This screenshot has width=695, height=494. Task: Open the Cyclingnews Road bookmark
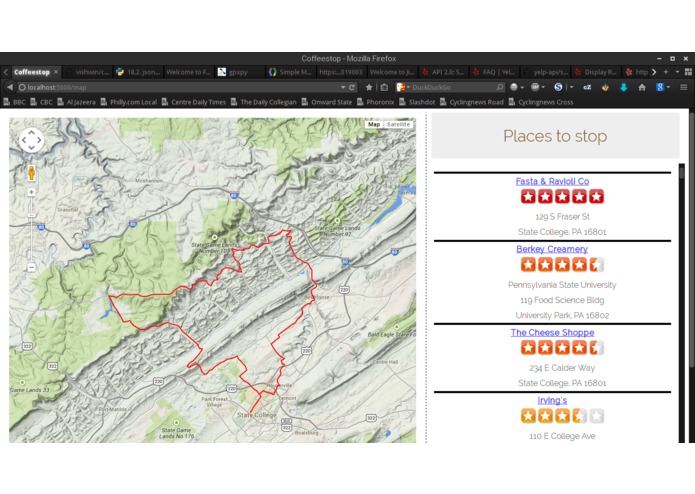point(472,102)
